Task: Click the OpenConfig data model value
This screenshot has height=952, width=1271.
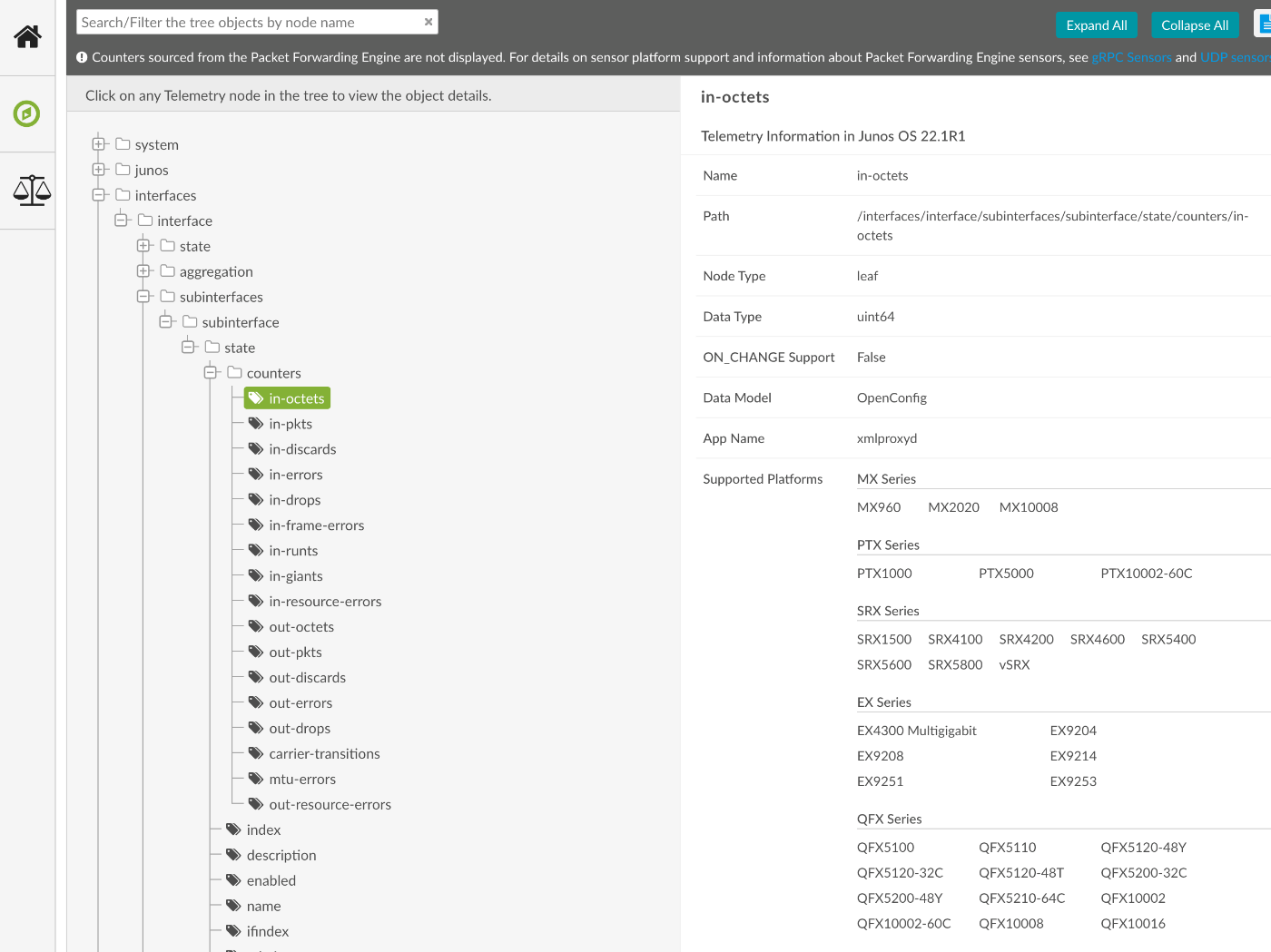Action: tap(892, 398)
